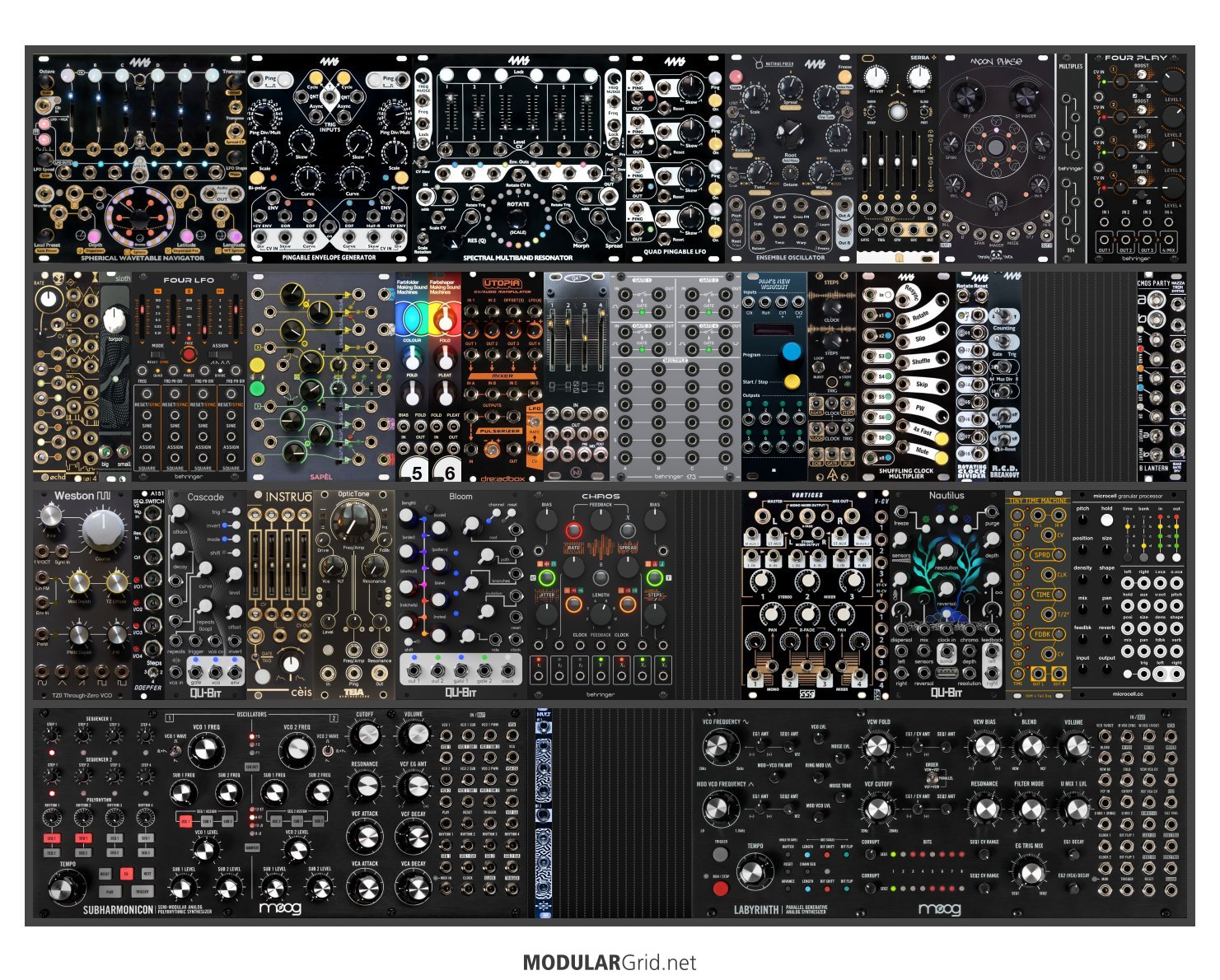1220x980 pixels.
Task: Select the R.C.D. Breakout module
Action: tap(1004, 377)
